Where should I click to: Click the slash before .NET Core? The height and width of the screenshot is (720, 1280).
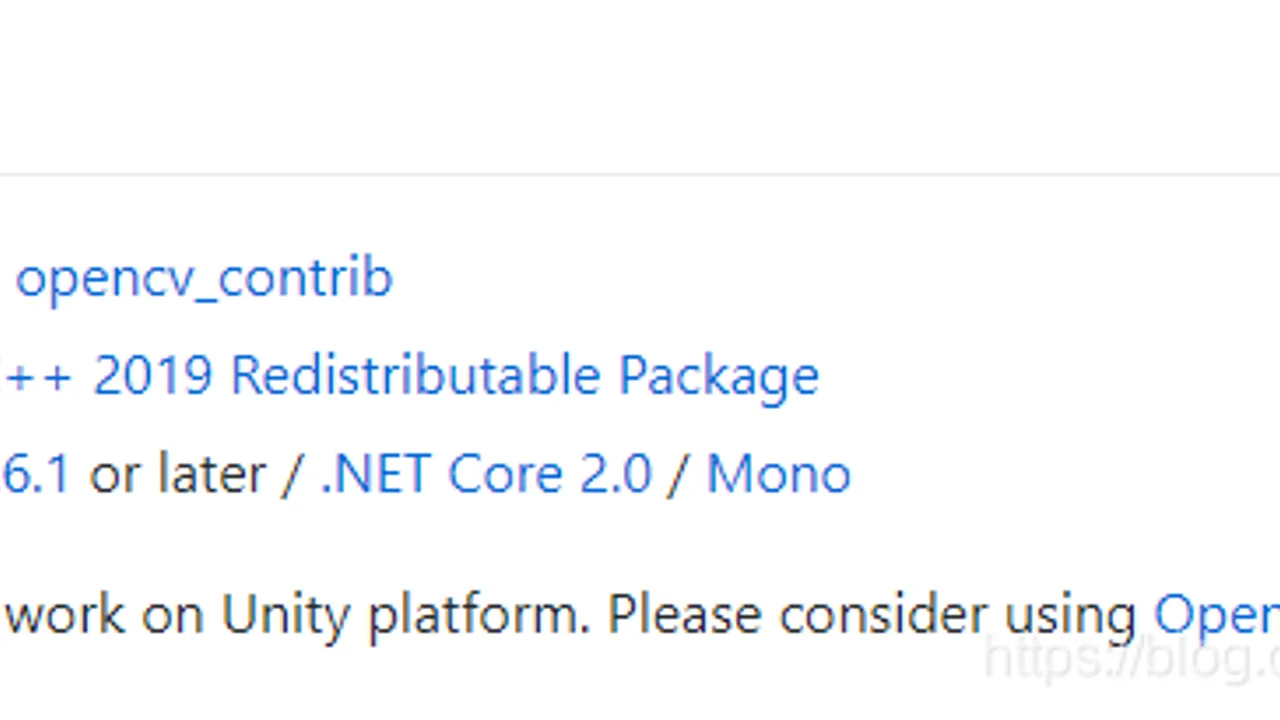pos(293,474)
